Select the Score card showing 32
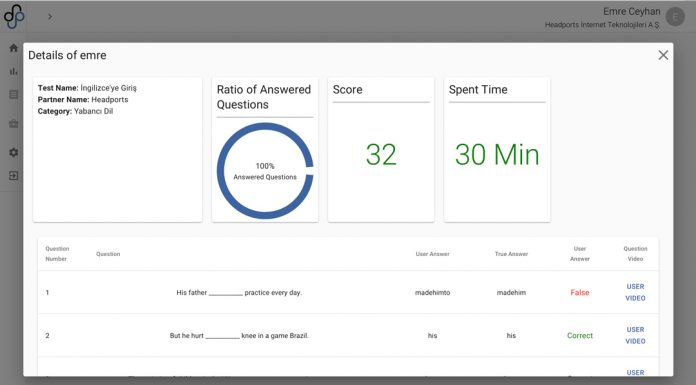Viewport: 696px width, 385px height. (x=381, y=150)
